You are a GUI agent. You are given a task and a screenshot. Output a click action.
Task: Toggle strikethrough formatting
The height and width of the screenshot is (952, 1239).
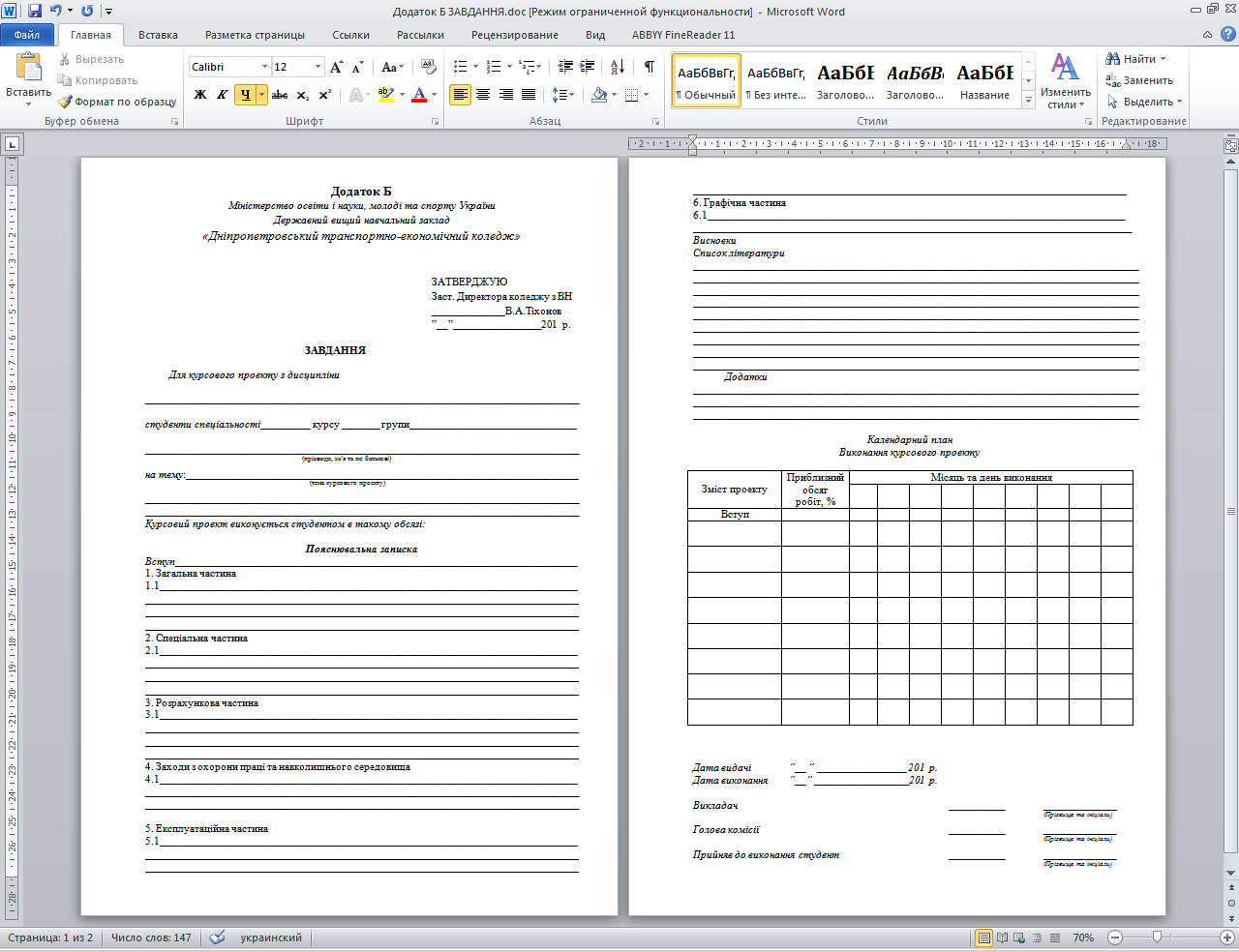click(x=280, y=95)
